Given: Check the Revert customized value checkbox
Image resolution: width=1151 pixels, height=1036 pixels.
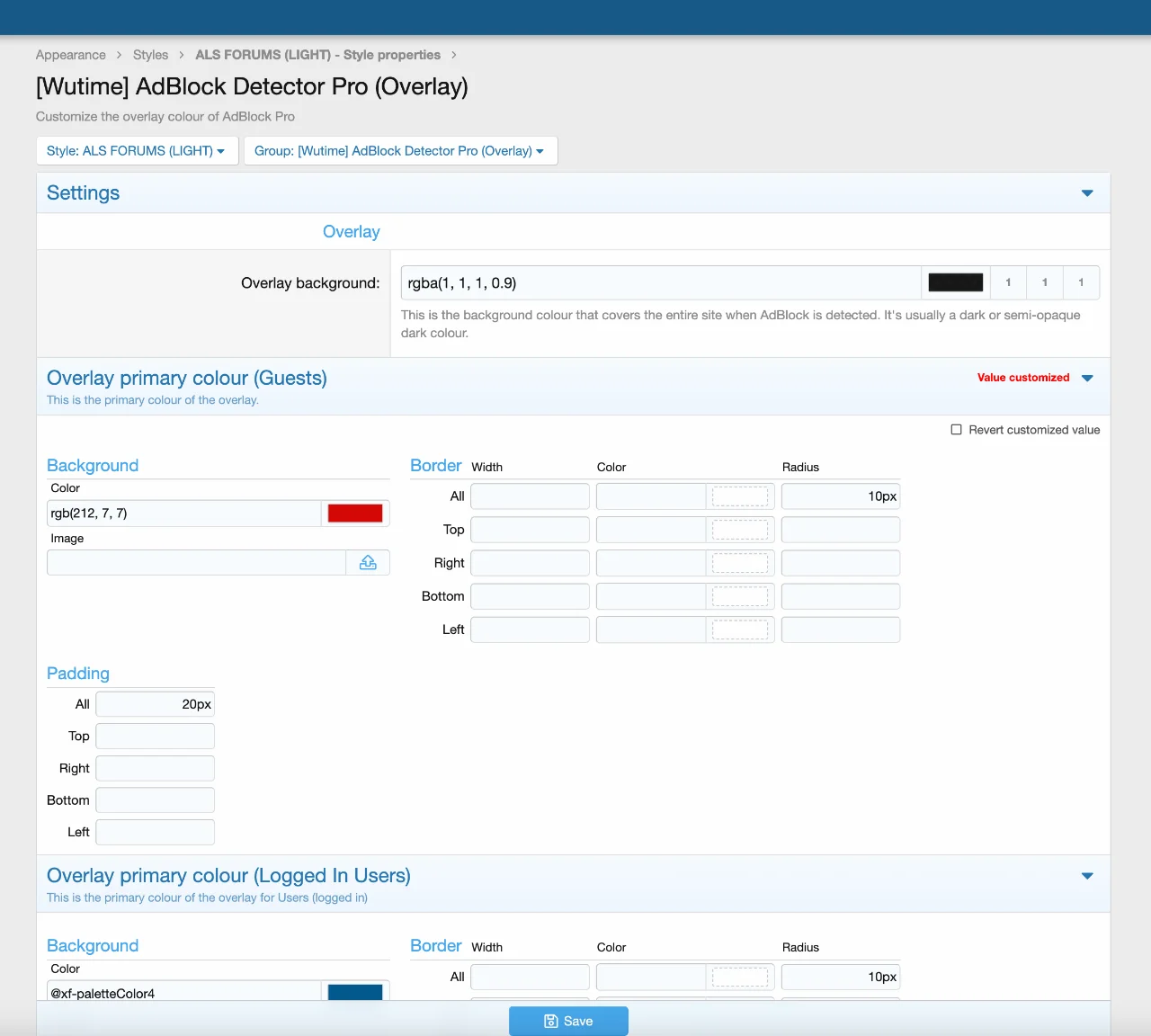Looking at the screenshot, I should click(957, 430).
